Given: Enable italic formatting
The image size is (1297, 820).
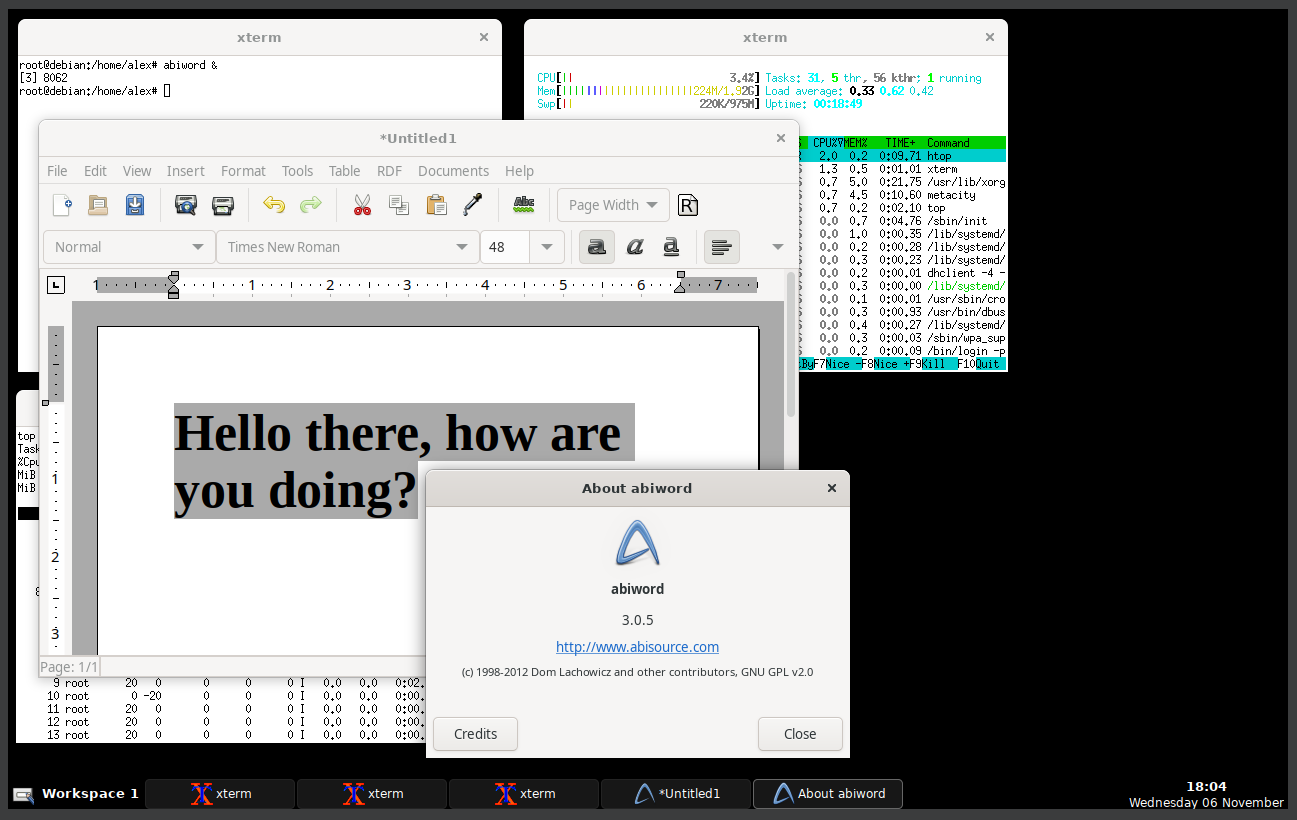Looking at the screenshot, I should point(634,246).
